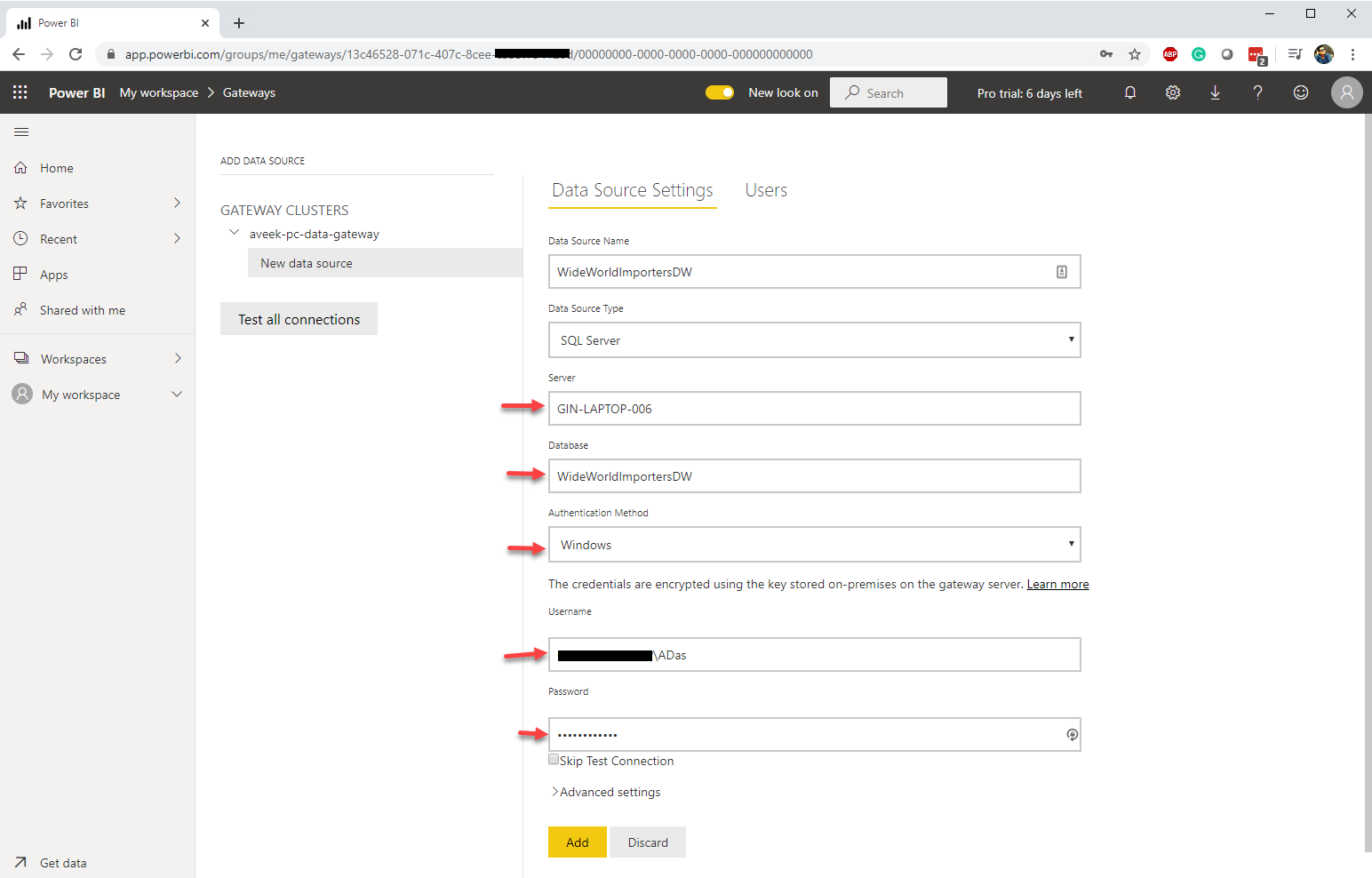Image resolution: width=1372 pixels, height=878 pixels.
Task: Open the downloads icon in the top bar
Action: pyautogui.click(x=1215, y=92)
